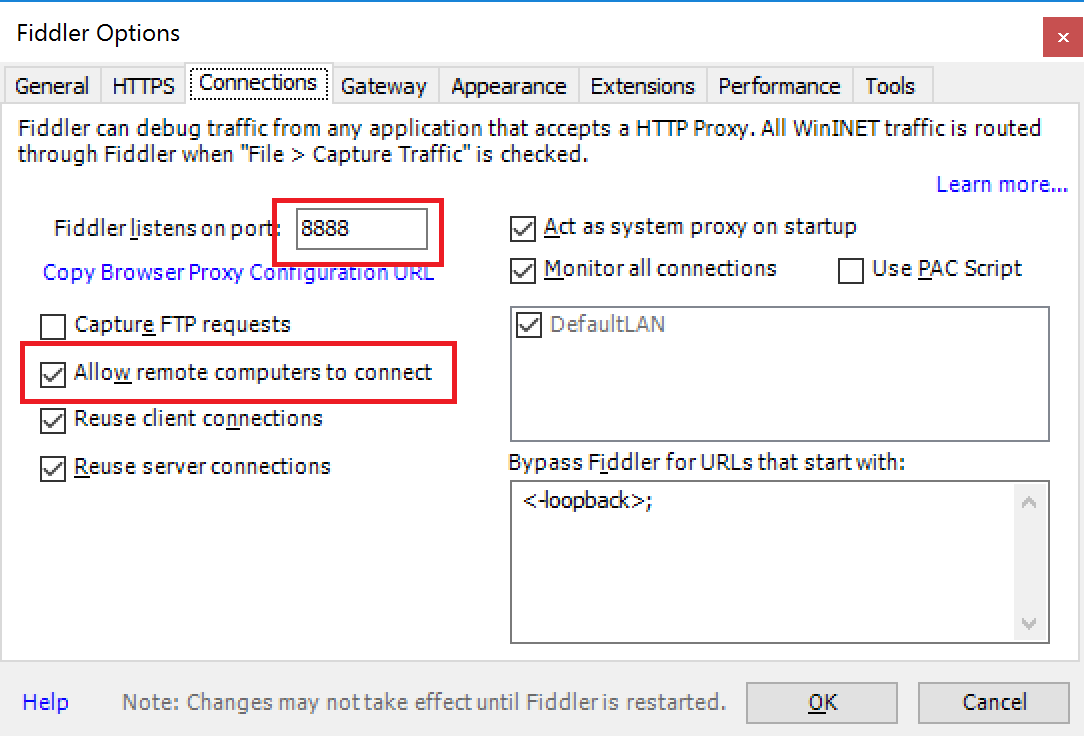Enable Capture FTP requests checkbox
This screenshot has width=1084, height=736.
click(x=53, y=326)
